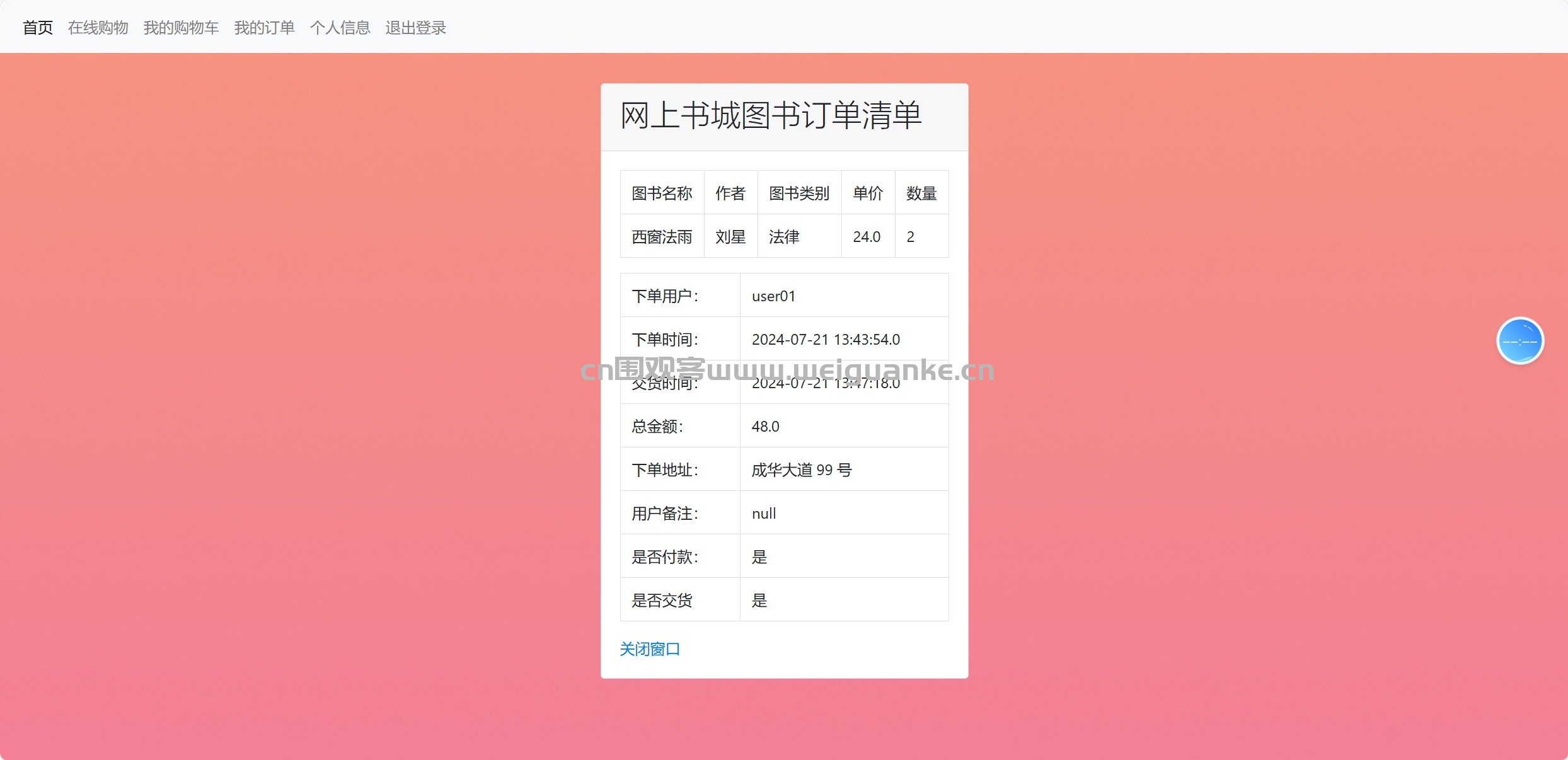Screen dimensions: 1568x760
Task: Click 退出登录 to log out
Action: [416, 28]
